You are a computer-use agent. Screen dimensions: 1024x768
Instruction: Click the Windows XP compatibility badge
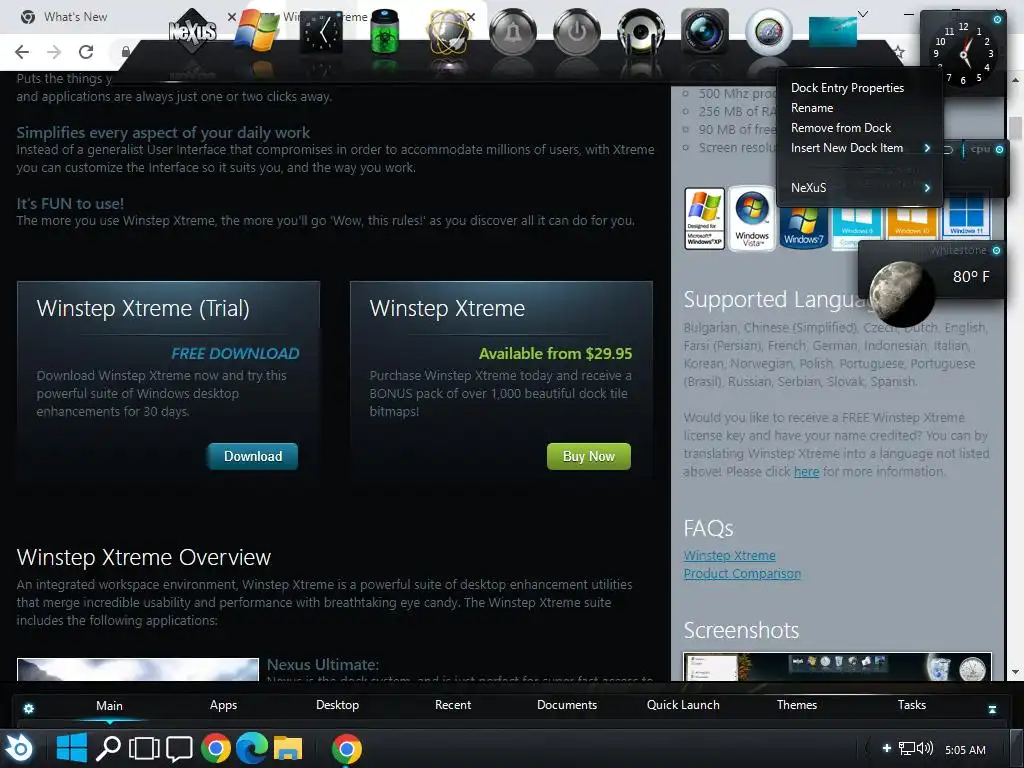tap(704, 218)
